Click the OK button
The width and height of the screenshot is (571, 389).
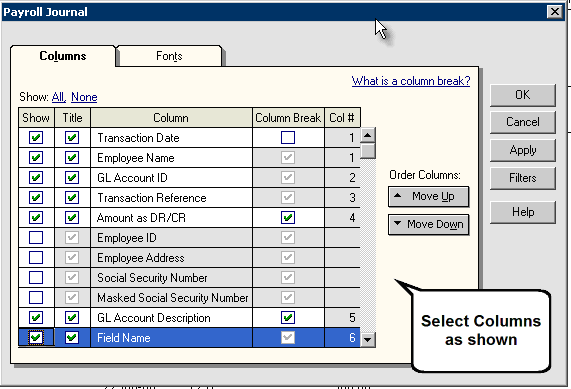point(523,95)
